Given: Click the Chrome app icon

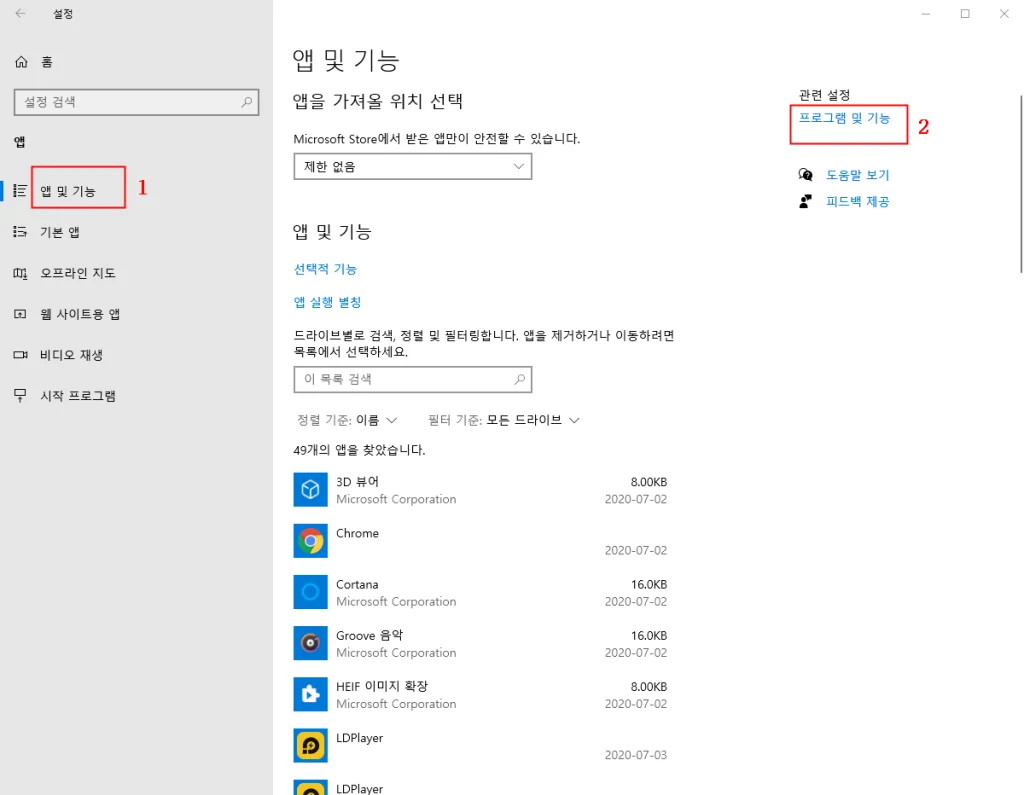Looking at the screenshot, I should tap(310, 541).
